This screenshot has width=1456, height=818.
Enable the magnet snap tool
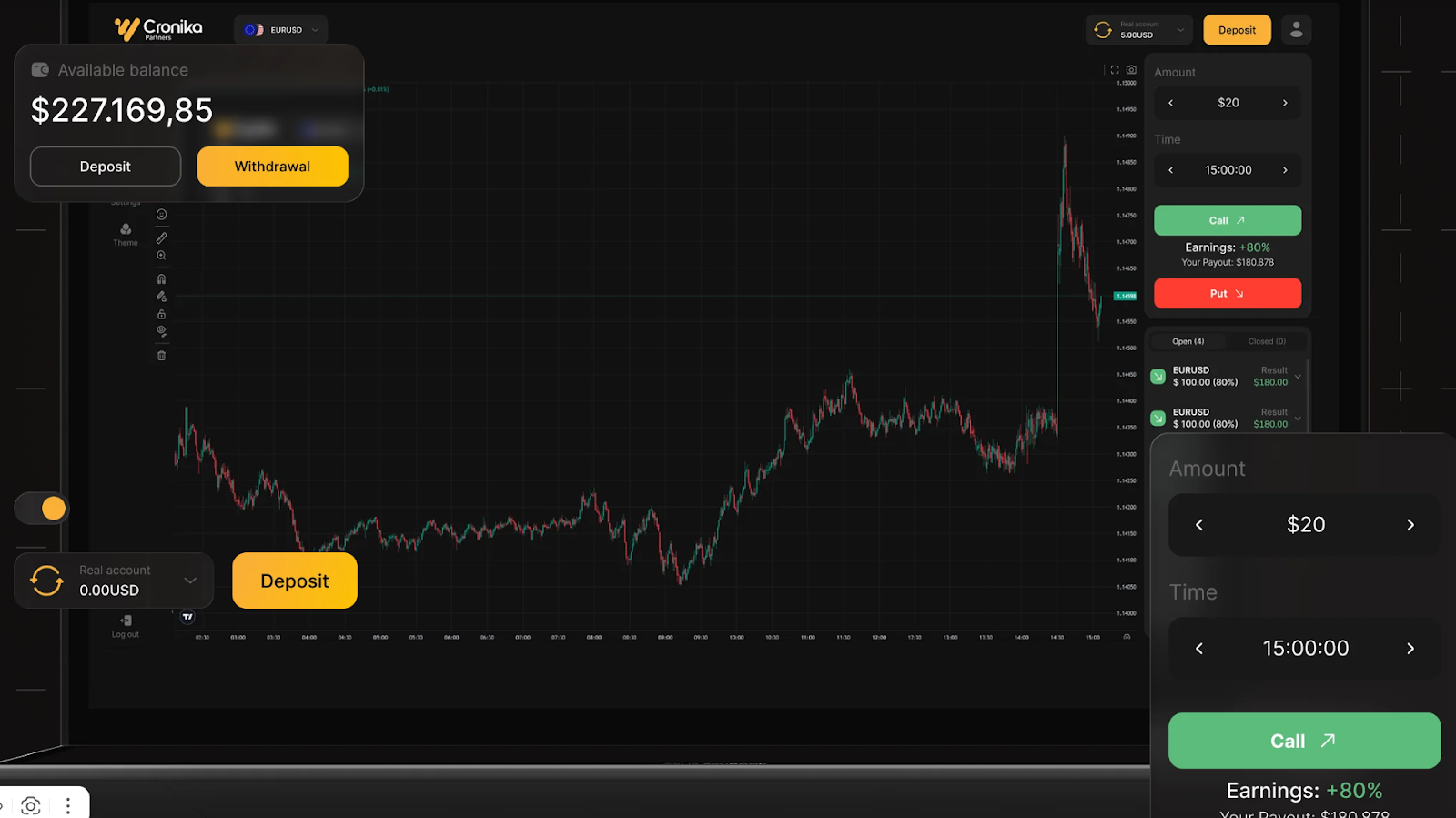click(161, 279)
